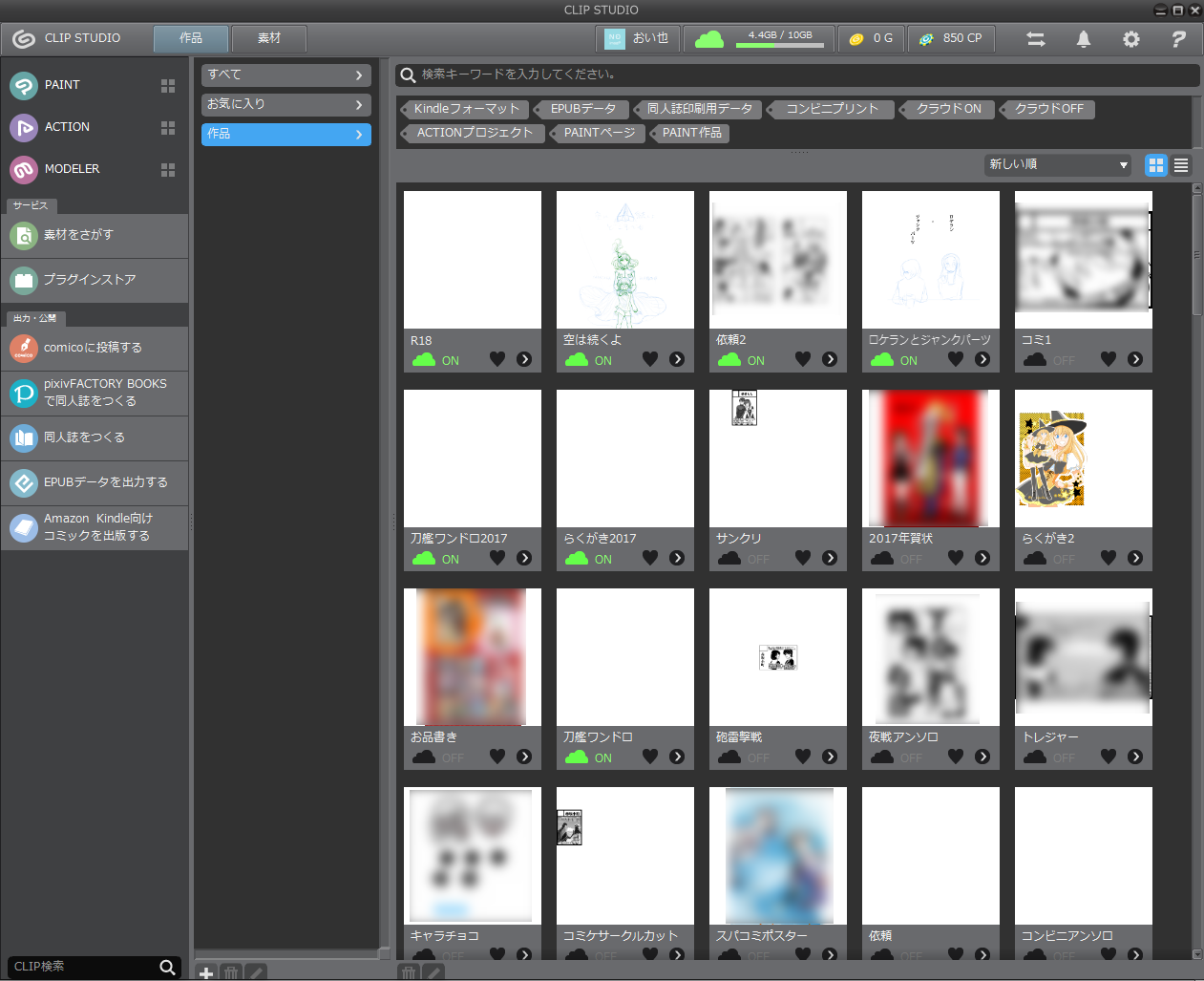Viewport: 1204px width, 981px height.
Task: Launch the MODELER application
Action: tap(72, 169)
